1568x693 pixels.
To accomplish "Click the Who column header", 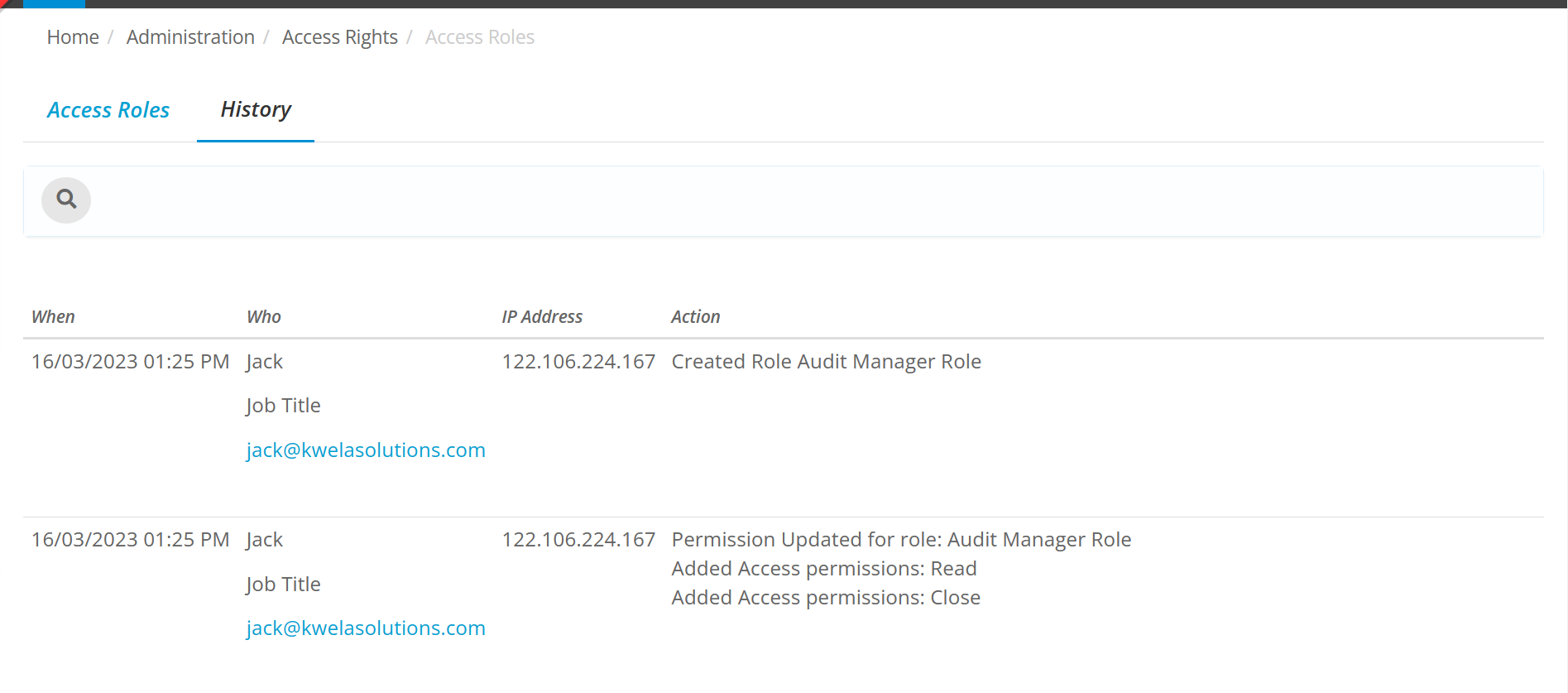I will pyautogui.click(x=263, y=317).
